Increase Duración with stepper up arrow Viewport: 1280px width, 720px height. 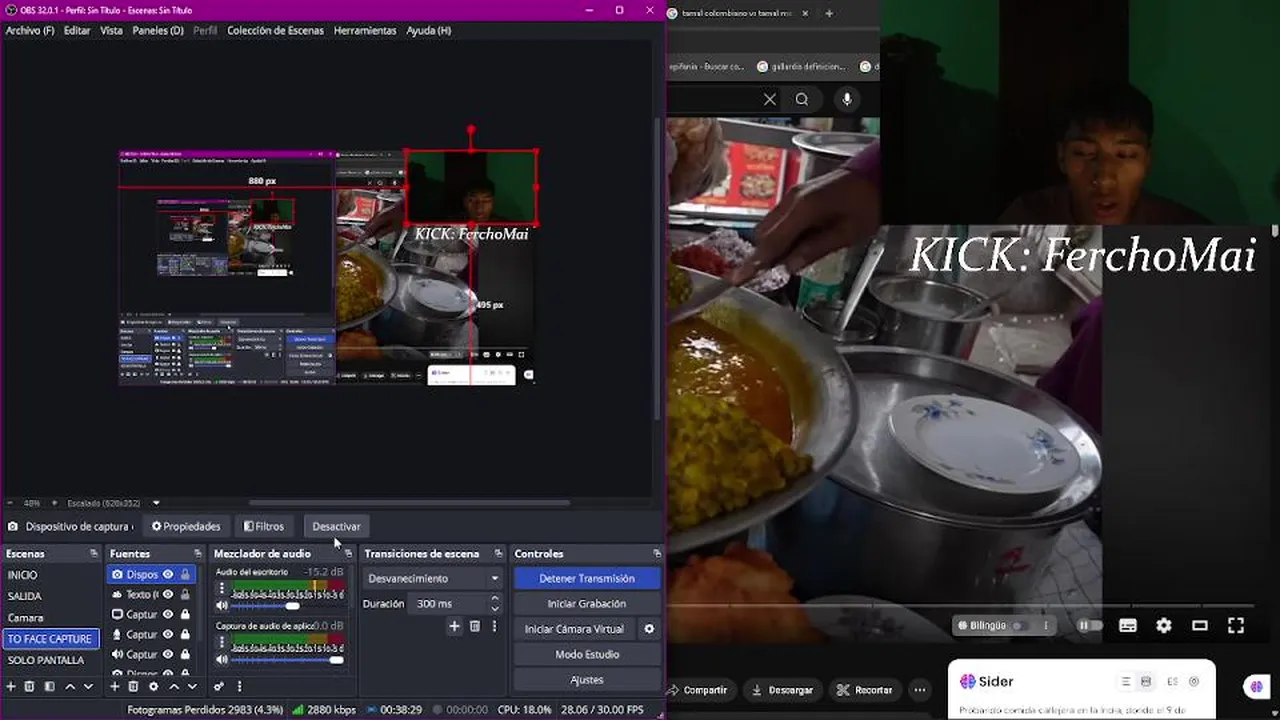494,599
